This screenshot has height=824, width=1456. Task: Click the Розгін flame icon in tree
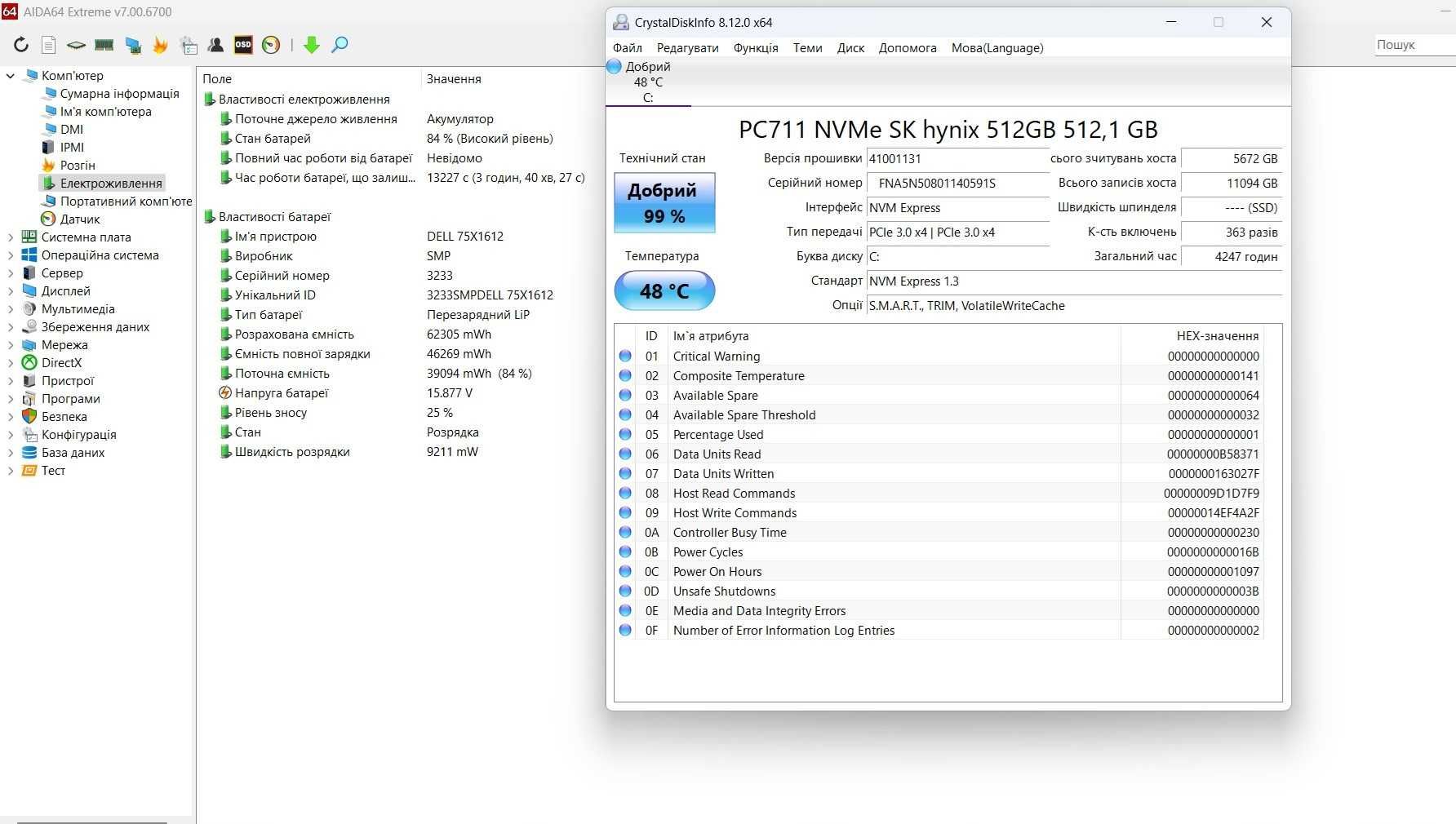pos(48,165)
